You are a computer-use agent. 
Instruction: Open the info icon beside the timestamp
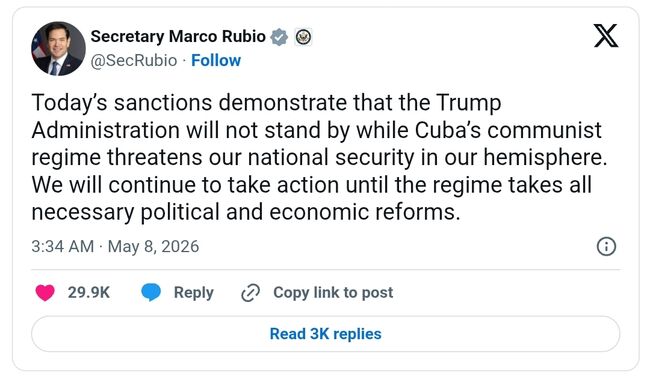[606, 247]
